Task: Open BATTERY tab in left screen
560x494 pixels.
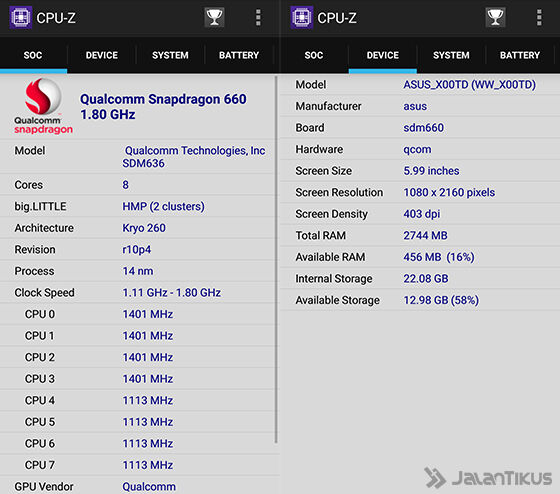Action: pos(239,55)
